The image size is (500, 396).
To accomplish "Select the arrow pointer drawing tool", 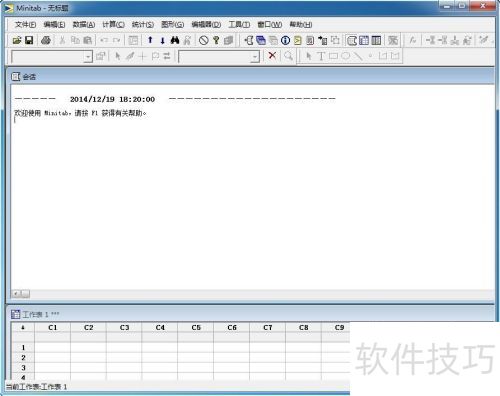I will point(309,56).
